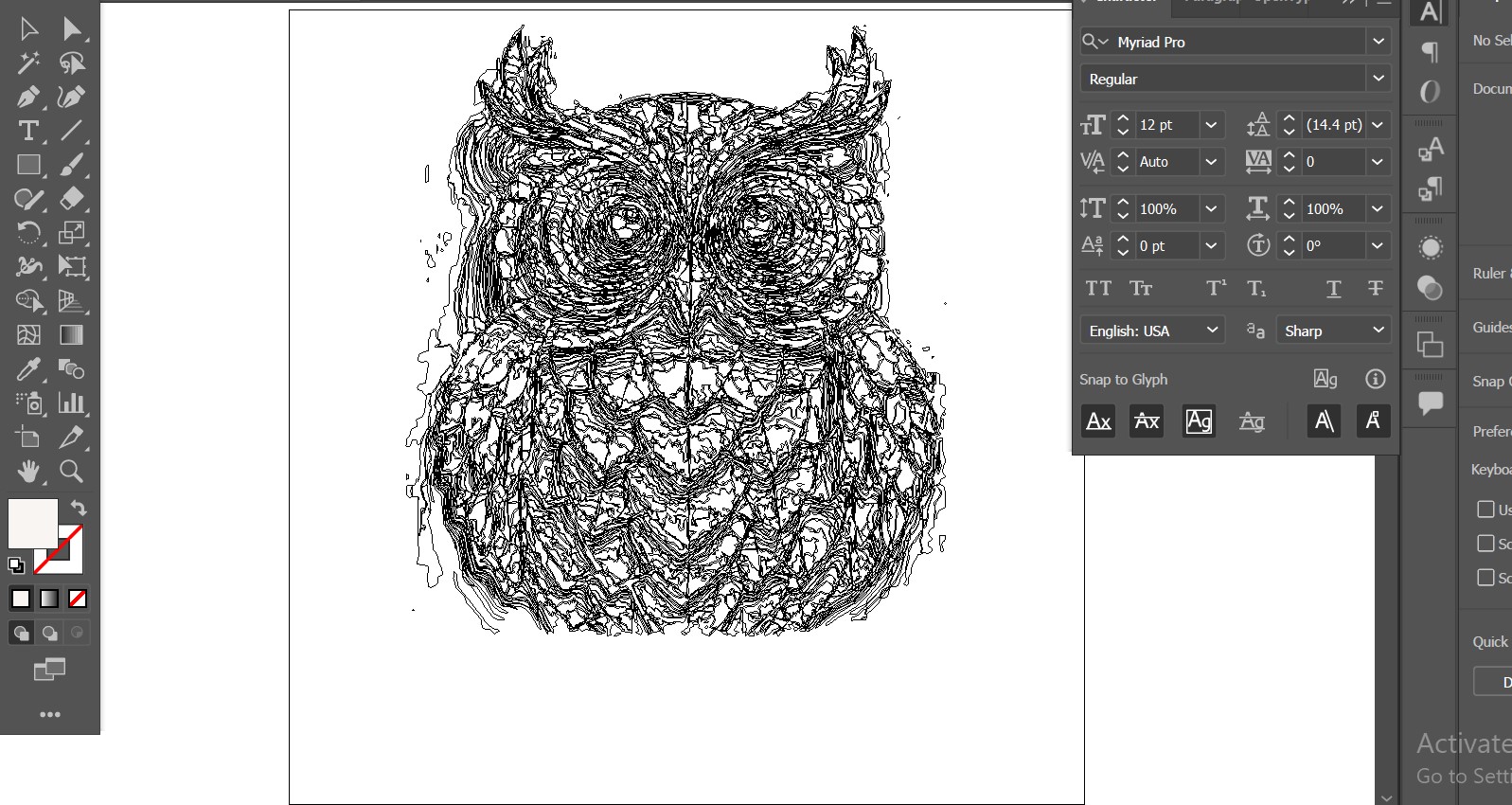Select the Rectangle tool
This screenshot has height=805, width=1512.
(x=28, y=165)
